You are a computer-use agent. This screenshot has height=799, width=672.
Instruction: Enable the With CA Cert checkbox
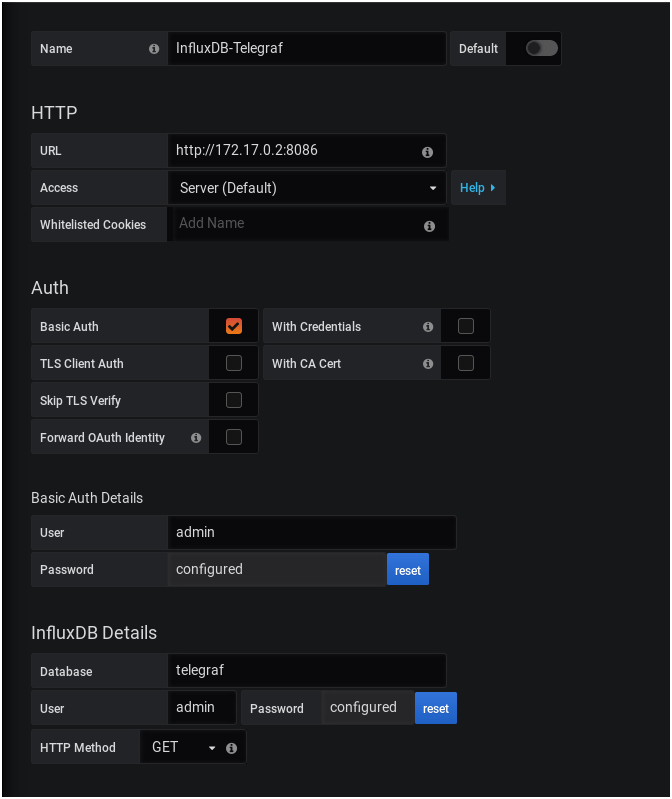466,363
